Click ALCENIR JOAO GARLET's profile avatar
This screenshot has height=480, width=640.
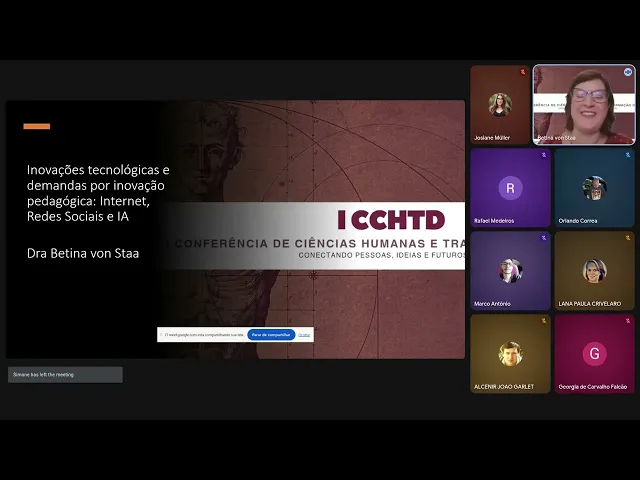(511, 353)
